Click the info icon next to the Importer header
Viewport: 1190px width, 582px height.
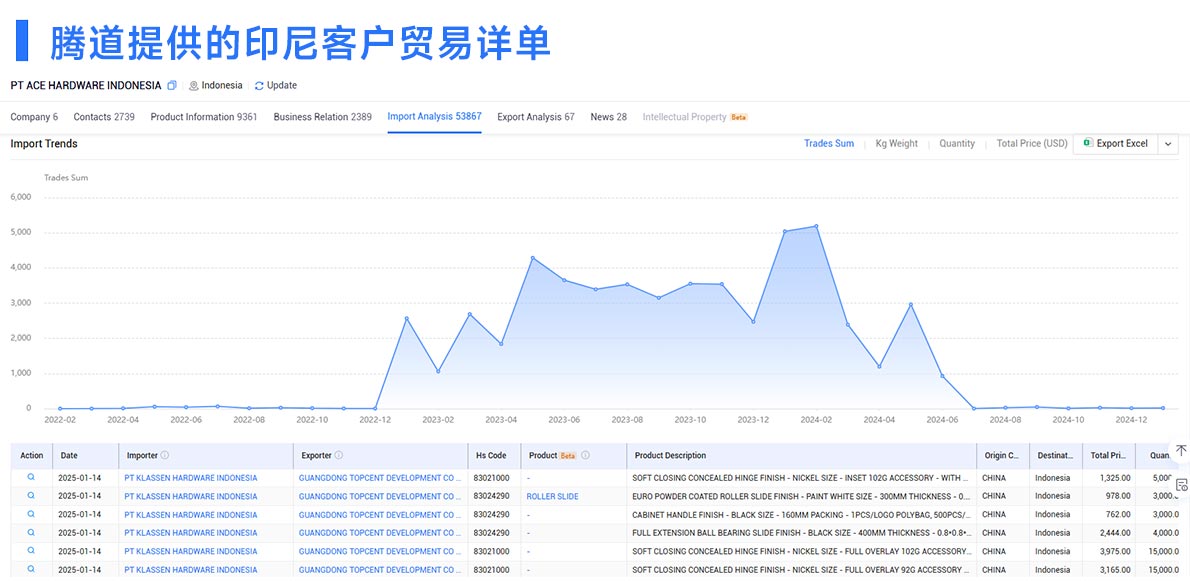pyautogui.click(x=165, y=455)
